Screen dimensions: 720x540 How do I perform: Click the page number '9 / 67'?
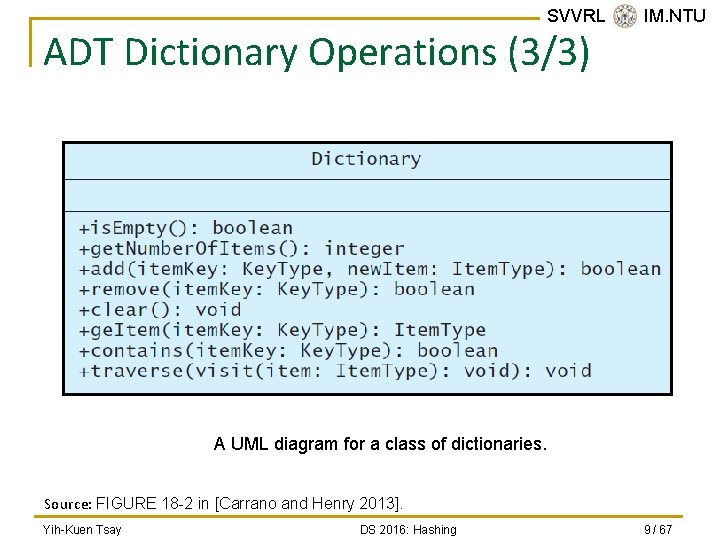(658, 530)
